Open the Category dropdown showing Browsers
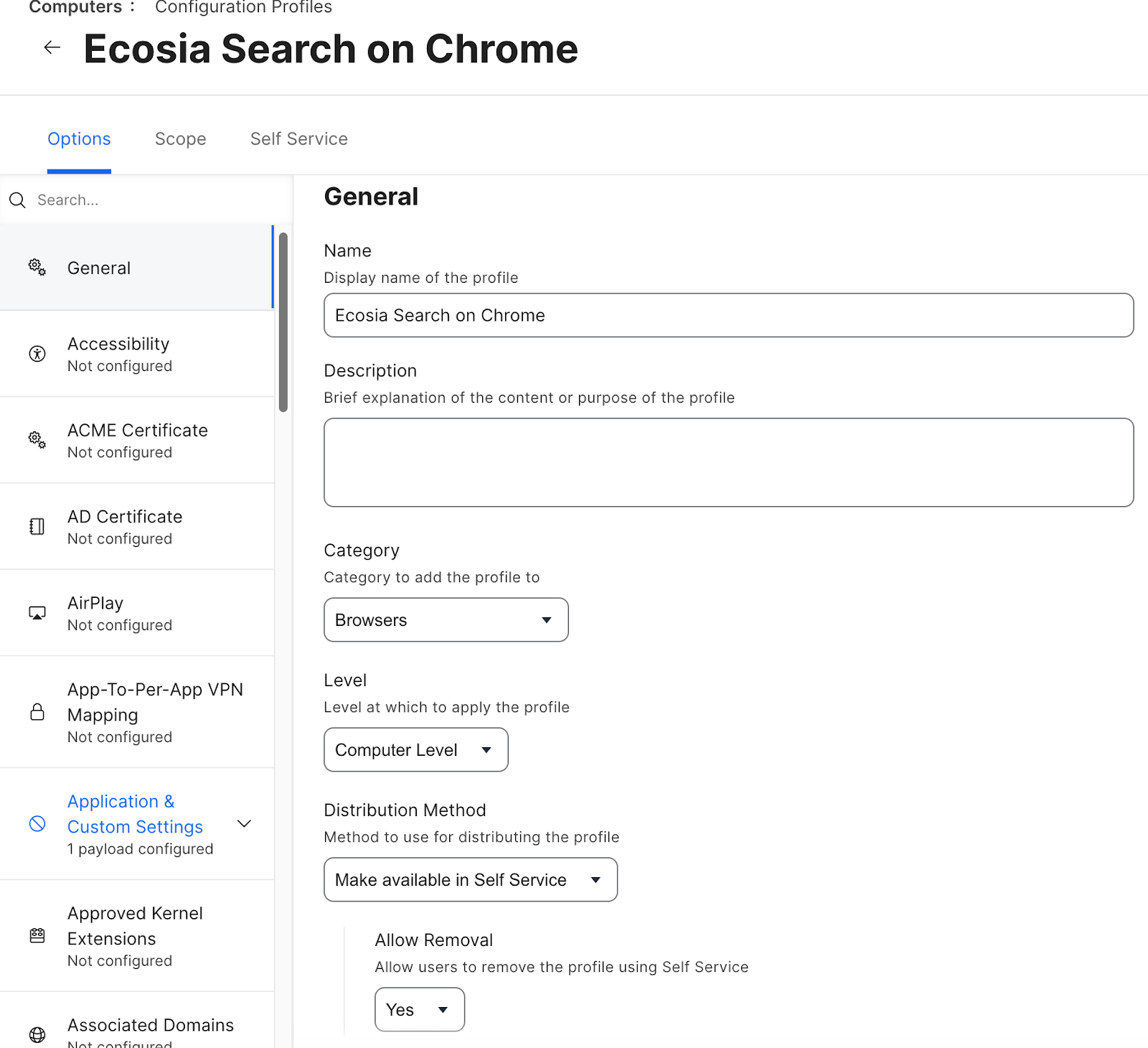This screenshot has height=1048, width=1148. [446, 620]
